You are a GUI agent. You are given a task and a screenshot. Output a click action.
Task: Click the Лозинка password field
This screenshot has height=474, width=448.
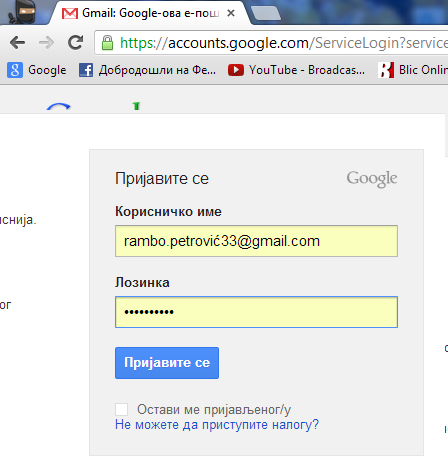(x=256, y=312)
